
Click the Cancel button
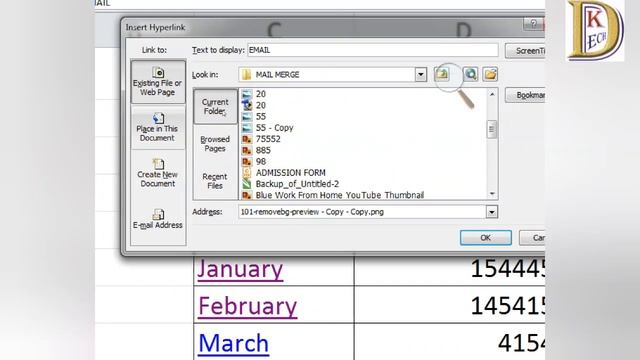click(x=532, y=238)
